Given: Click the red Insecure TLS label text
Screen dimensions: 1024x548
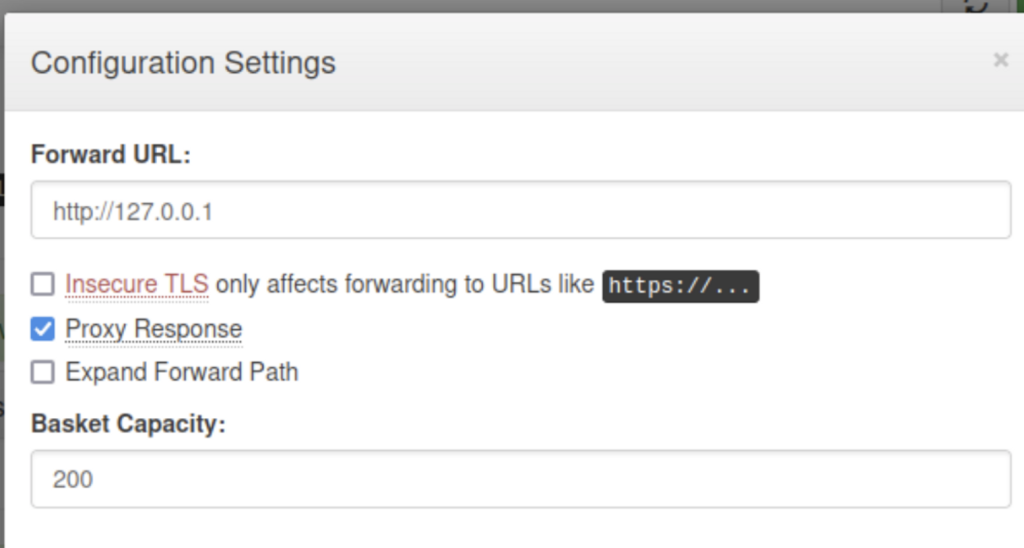Looking at the screenshot, I should point(137,285).
